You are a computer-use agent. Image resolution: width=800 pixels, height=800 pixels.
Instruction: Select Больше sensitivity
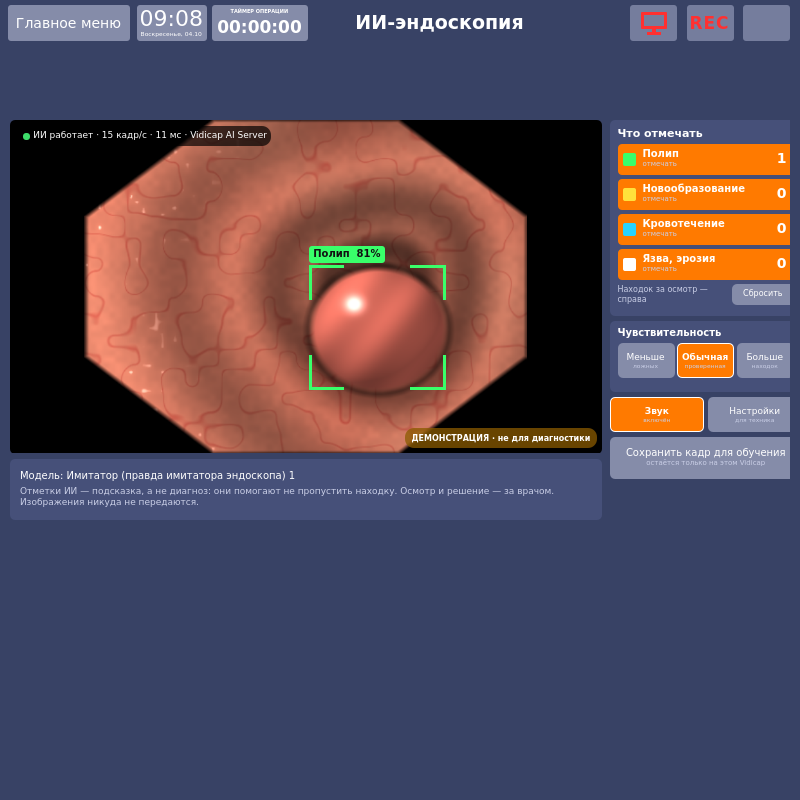tap(764, 361)
